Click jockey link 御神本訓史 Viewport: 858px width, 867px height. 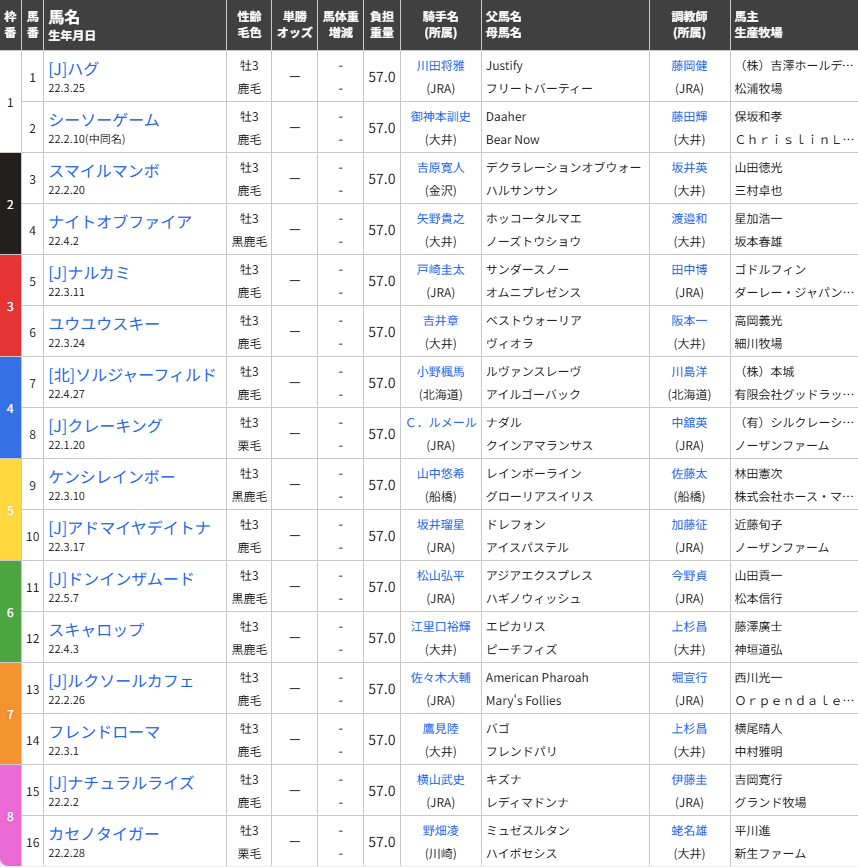[x=440, y=117]
